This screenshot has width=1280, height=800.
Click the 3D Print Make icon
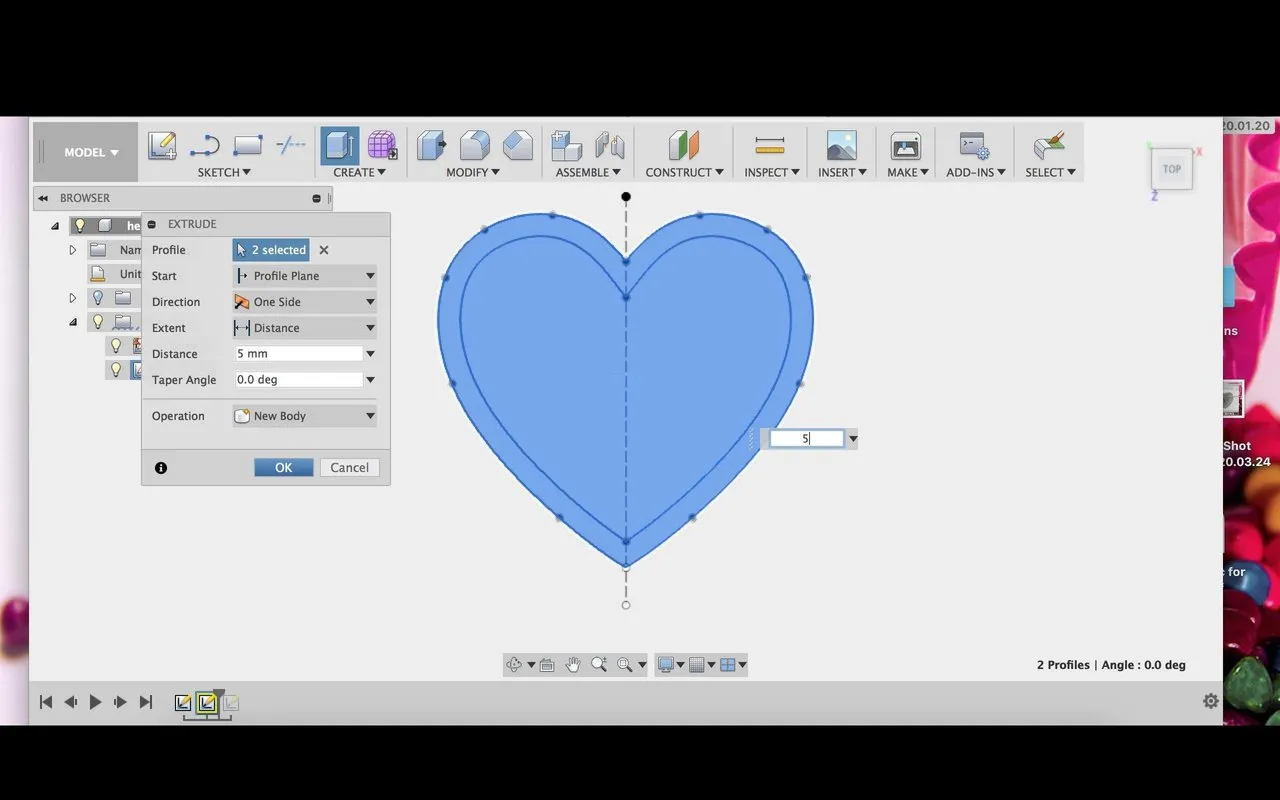(906, 146)
